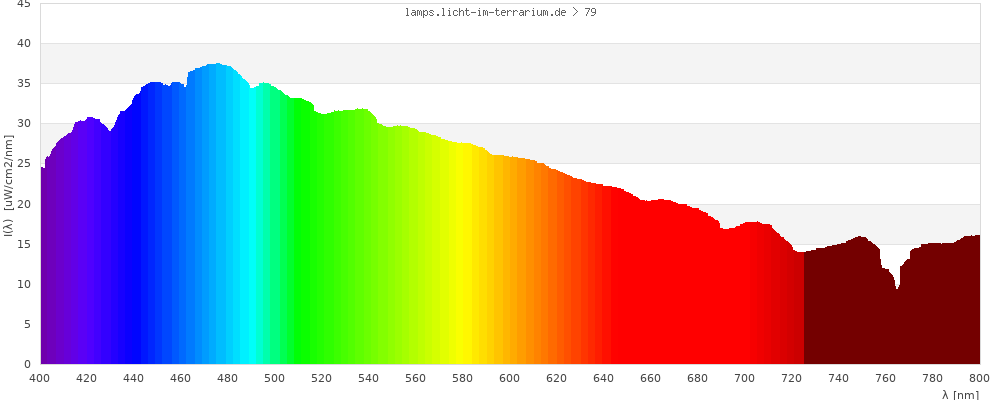The width and height of the screenshot is (1000, 400).
Task: Click the 600 wavelength axis label
Action: tap(510, 378)
